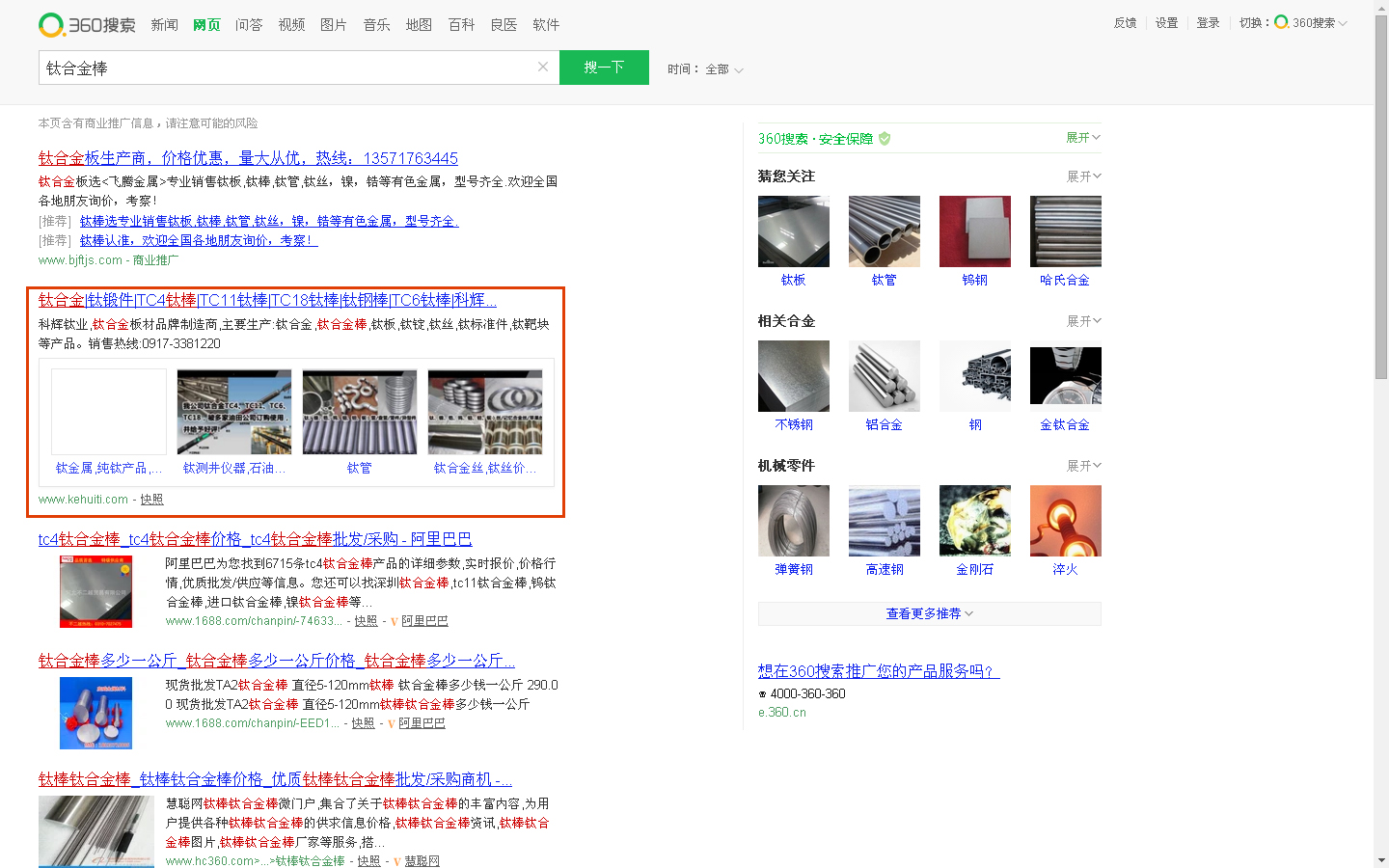
Task: Click the 慧聪网 verified source link
Action: pos(422,860)
